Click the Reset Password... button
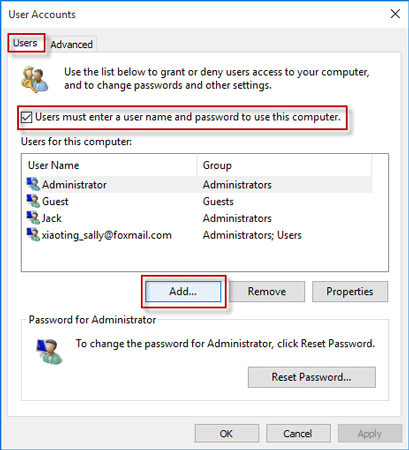Screen dimensions: 409x450 pyautogui.click(x=312, y=377)
